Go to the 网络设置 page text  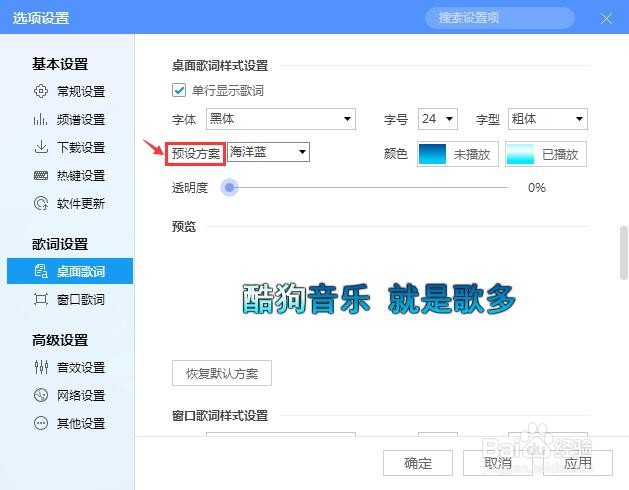tap(81, 395)
